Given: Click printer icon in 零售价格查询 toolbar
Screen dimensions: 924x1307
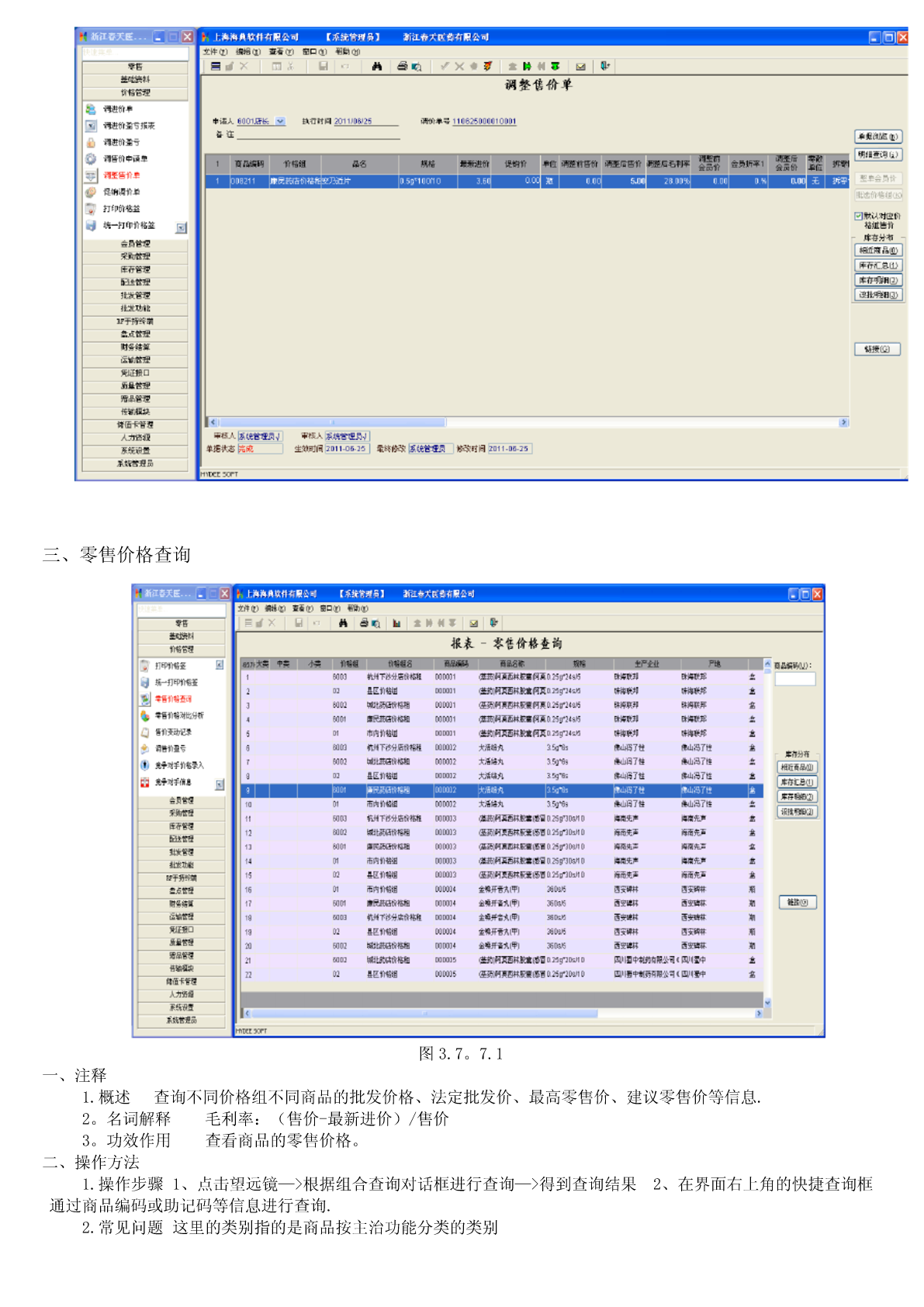Looking at the screenshot, I should [364, 623].
